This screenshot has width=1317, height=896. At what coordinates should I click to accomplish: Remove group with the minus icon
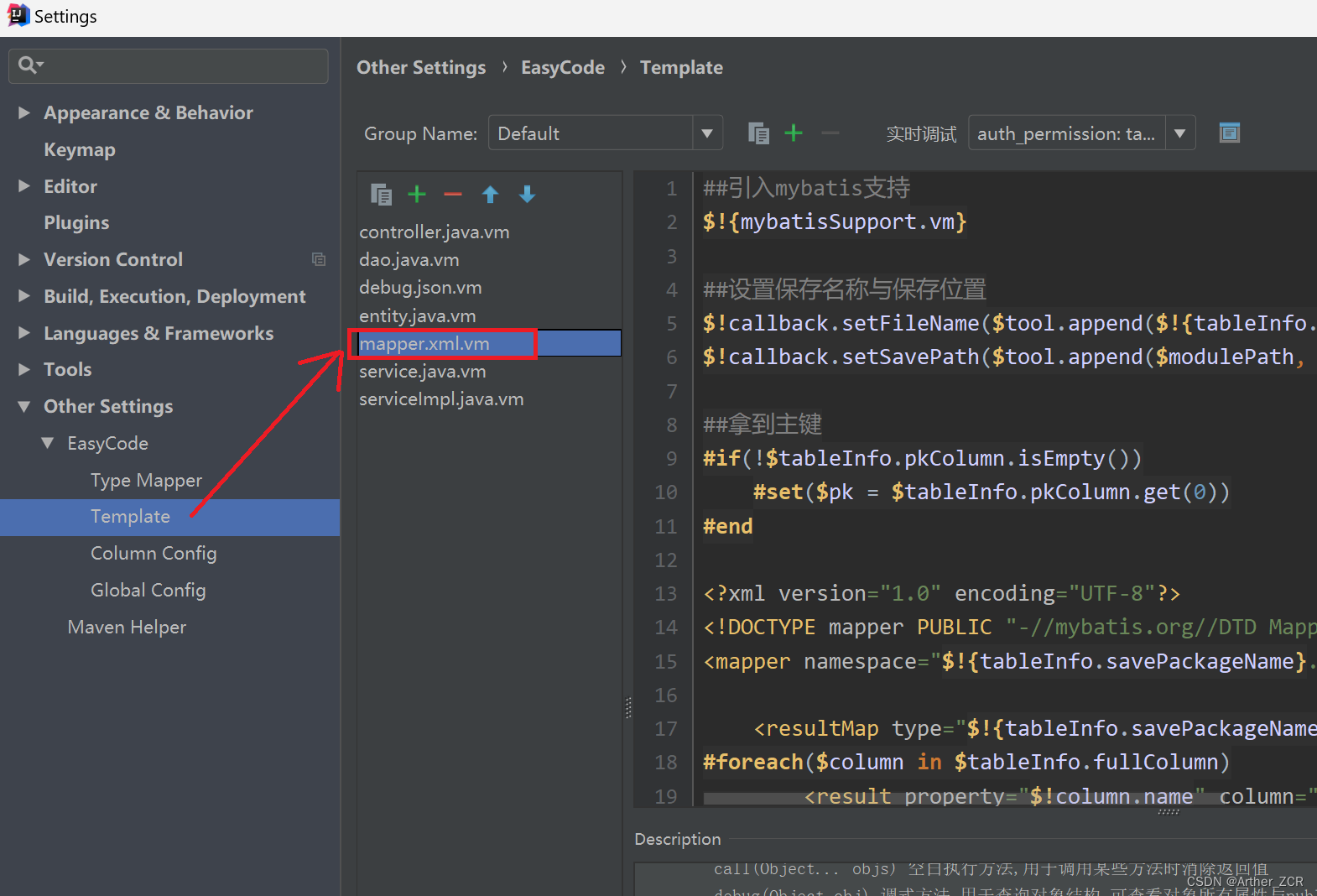pos(830,133)
